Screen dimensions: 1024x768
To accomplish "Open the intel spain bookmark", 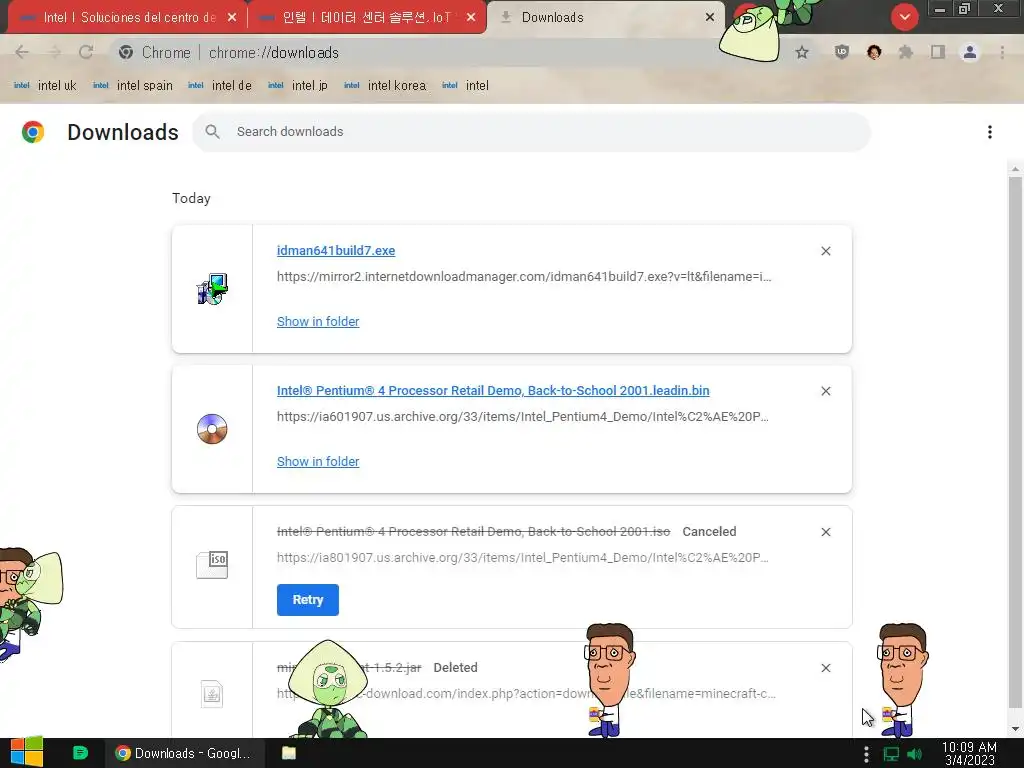I will coord(133,86).
